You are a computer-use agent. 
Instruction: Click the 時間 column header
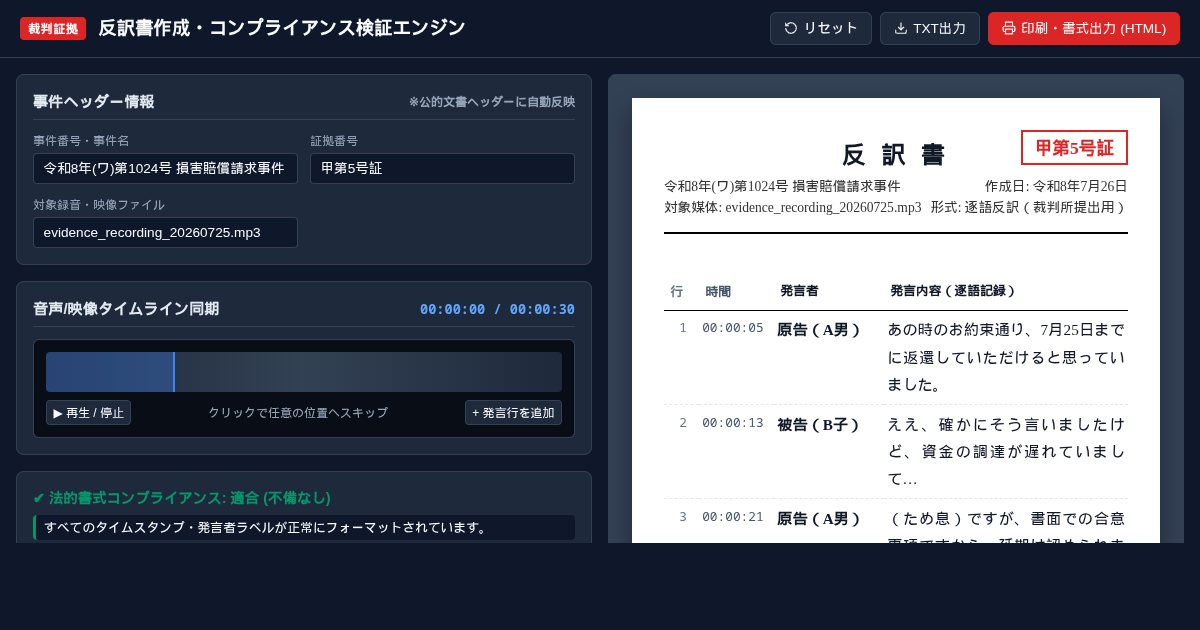[x=718, y=291]
